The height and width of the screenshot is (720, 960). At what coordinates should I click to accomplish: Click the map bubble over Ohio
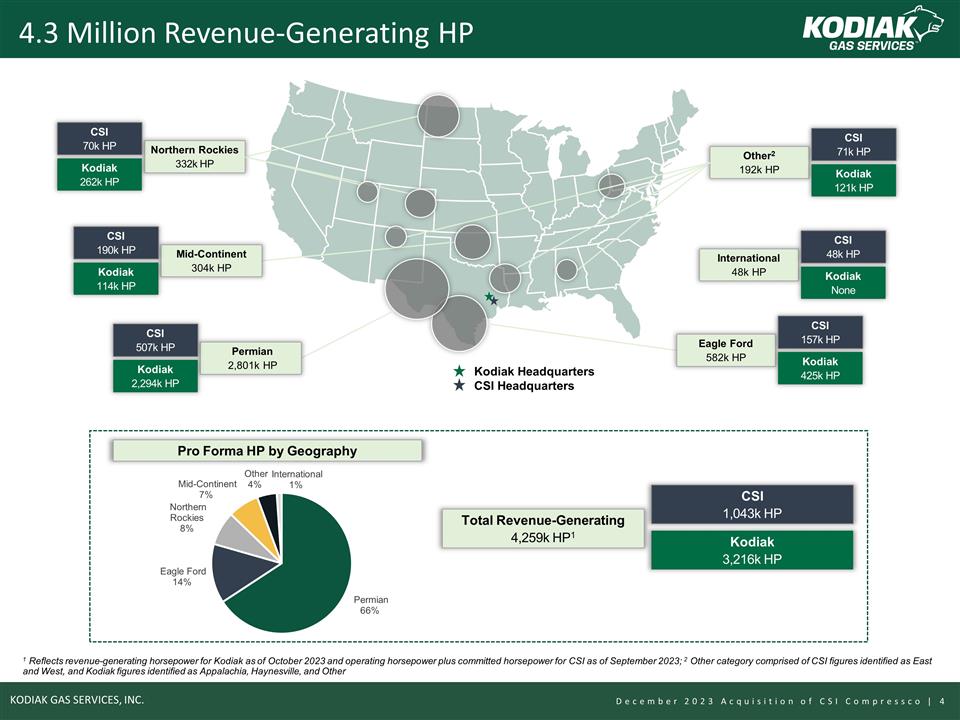coord(611,186)
